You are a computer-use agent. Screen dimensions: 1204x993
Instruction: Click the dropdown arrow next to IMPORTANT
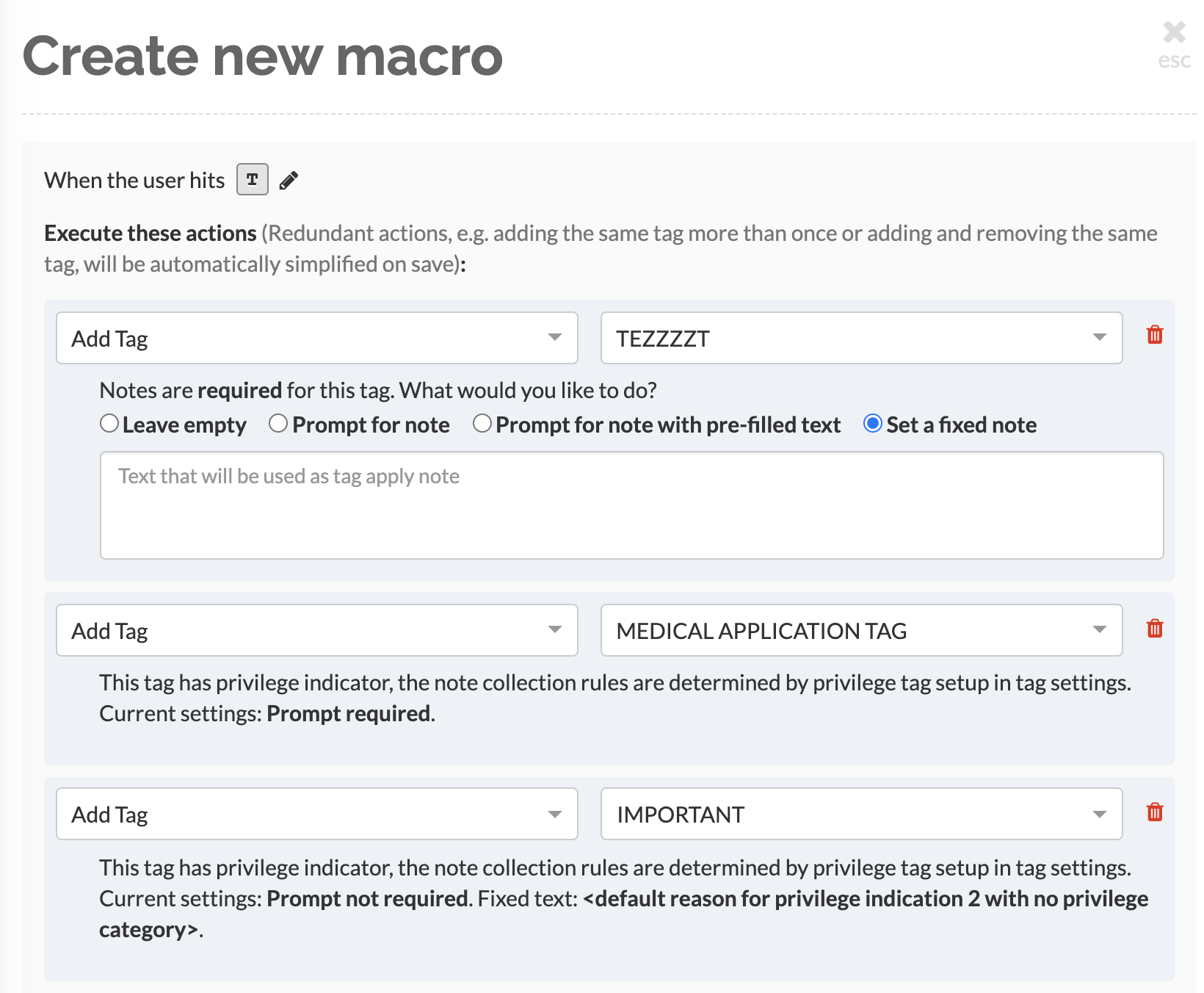click(1098, 814)
